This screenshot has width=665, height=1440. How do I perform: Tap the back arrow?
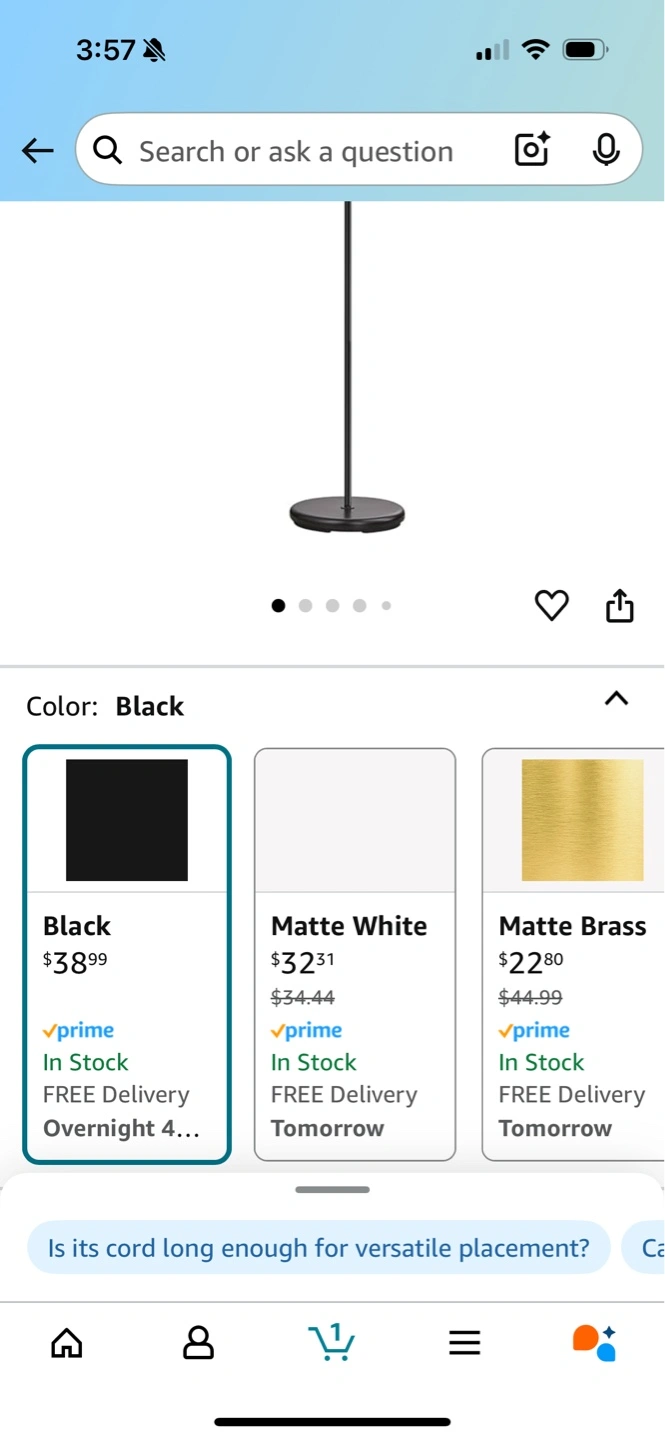38,151
